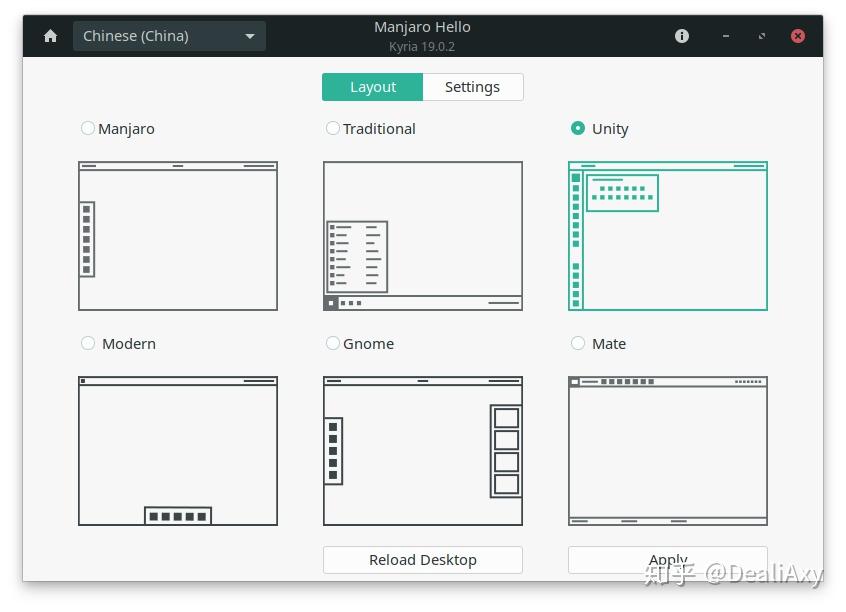Click the Apply button
This screenshot has width=846, height=612.
click(668, 560)
